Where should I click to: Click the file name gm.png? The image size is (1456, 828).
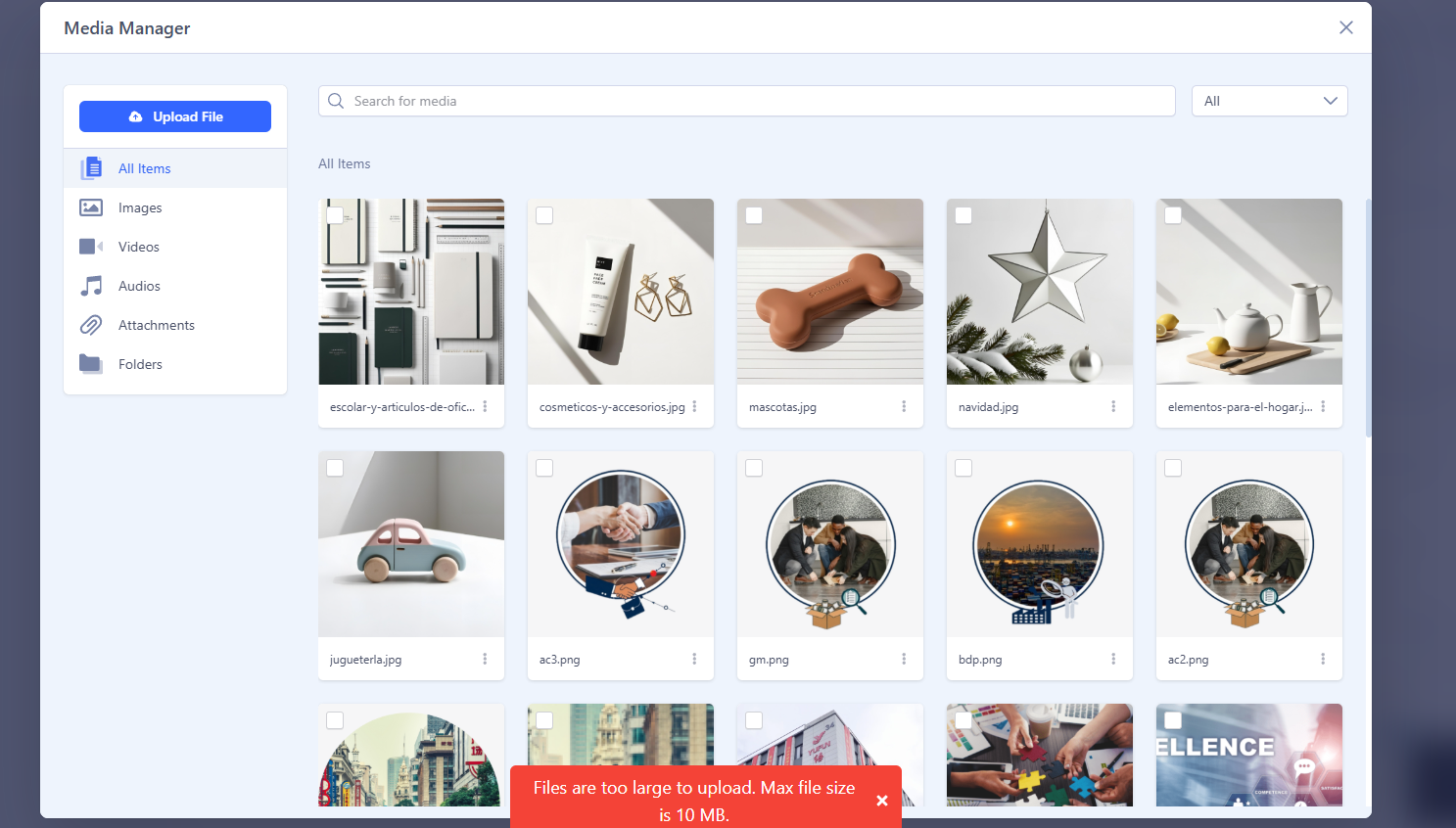pos(769,660)
